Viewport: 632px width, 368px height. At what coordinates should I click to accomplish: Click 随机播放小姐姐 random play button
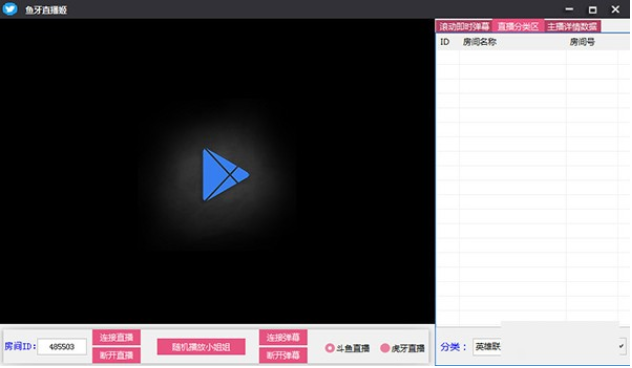pos(201,347)
